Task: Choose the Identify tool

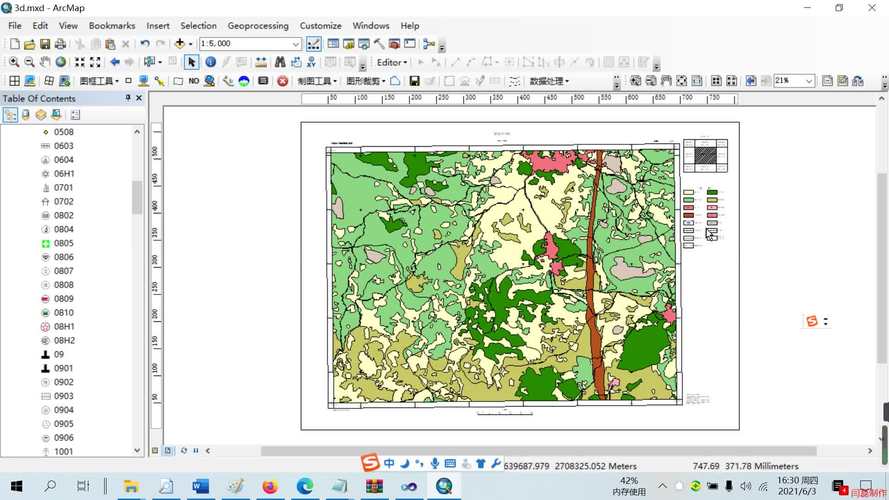Action: (x=210, y=62)
